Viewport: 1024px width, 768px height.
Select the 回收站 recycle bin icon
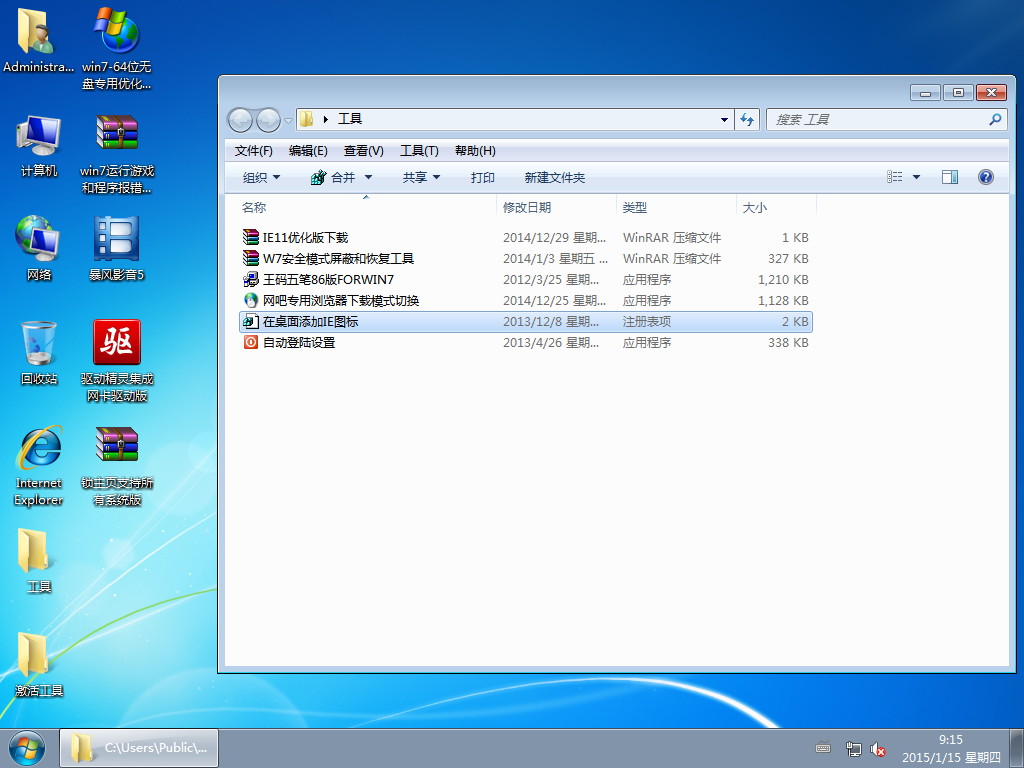click(39, 346)
